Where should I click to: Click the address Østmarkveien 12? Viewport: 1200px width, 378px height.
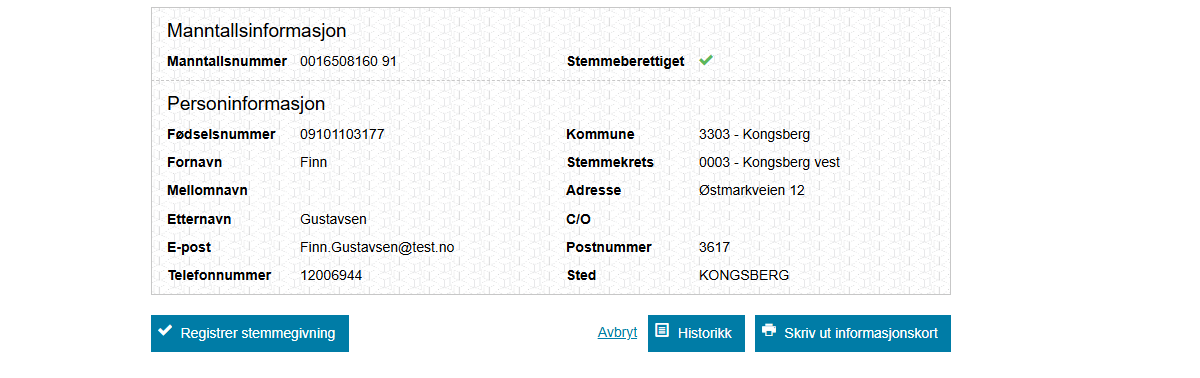click(x=752, y=190)
